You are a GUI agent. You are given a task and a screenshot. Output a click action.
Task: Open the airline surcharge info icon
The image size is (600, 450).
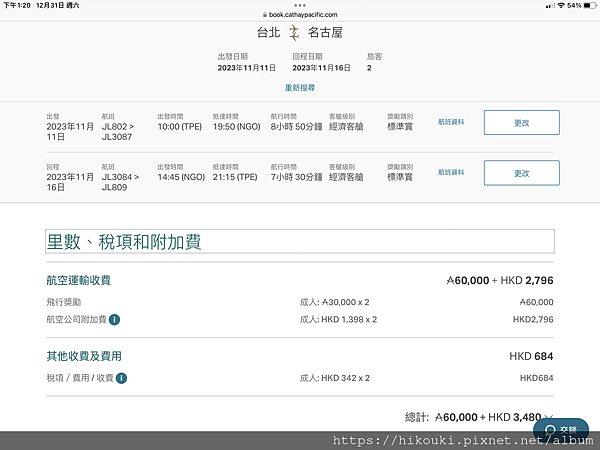114,320
